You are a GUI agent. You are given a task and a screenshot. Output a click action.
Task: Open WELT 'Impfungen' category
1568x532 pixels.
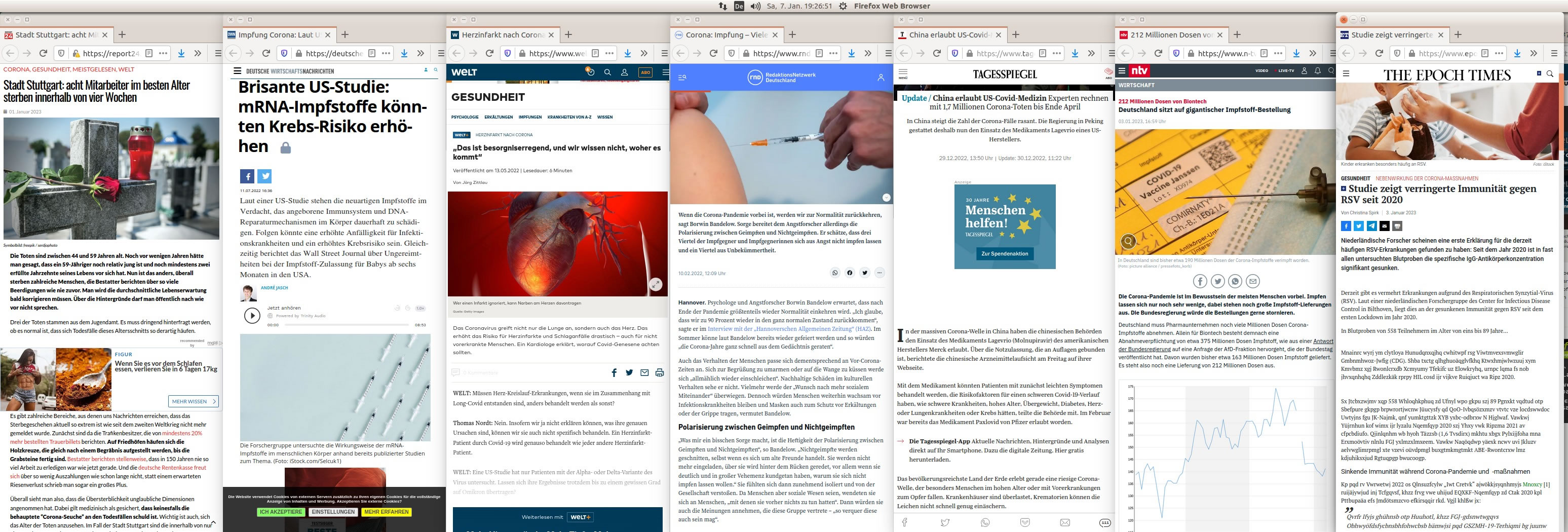coord(530,117)
